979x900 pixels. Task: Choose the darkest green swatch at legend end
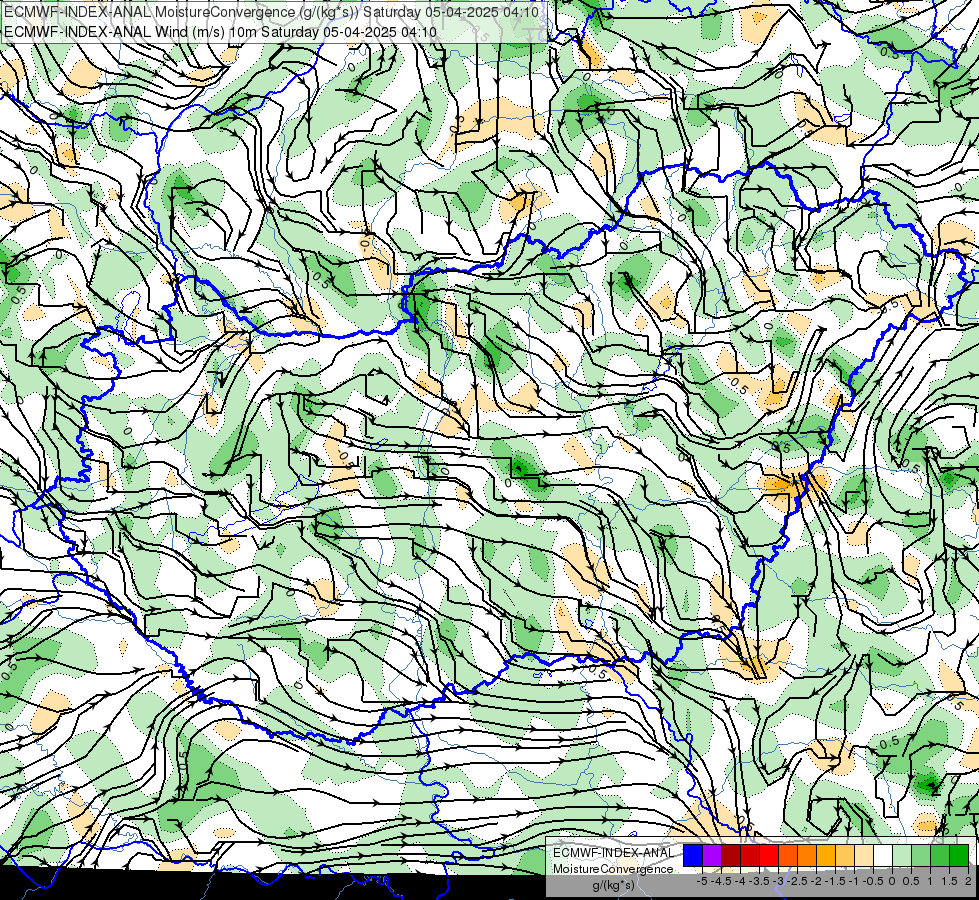tap(959, 855)
